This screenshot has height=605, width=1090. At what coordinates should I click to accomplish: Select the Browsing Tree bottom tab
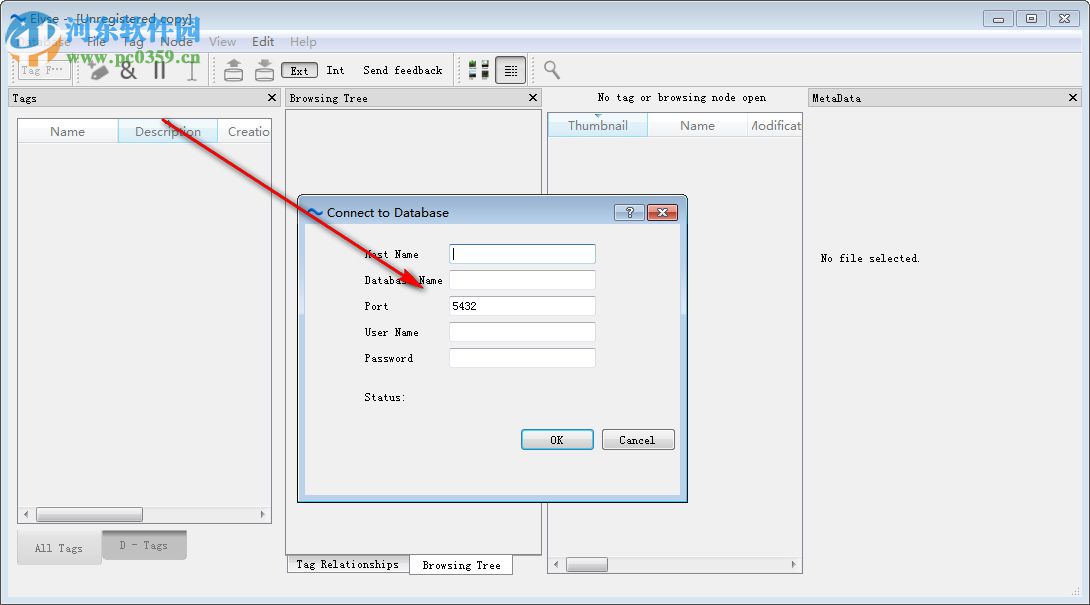462,565
